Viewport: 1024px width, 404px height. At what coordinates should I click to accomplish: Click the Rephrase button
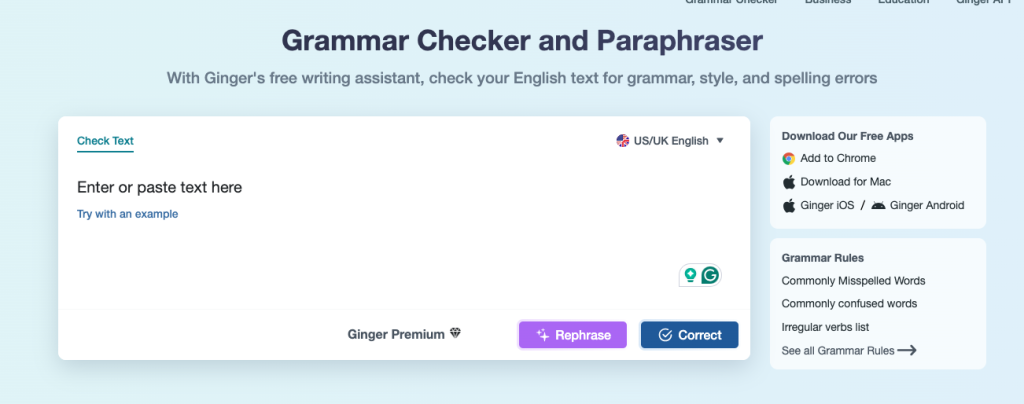tap(573, 335)
